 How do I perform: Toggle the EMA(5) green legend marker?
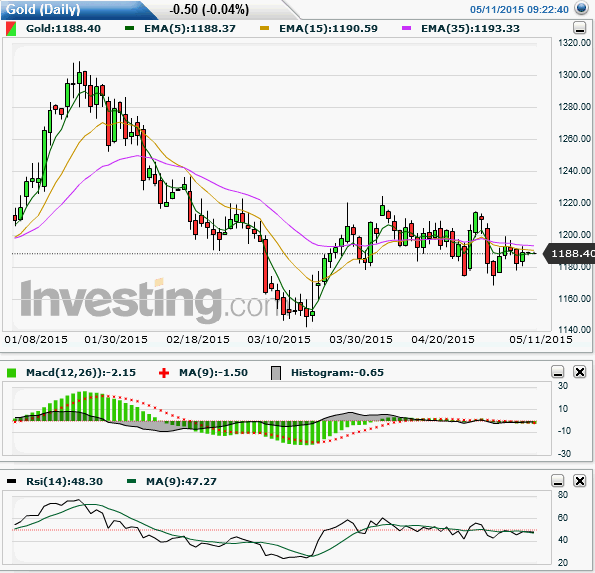130,28
